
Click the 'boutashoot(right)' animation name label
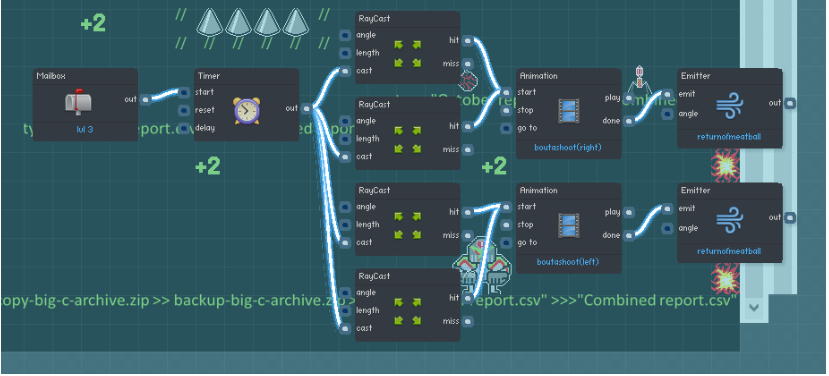tap(569, 148)
